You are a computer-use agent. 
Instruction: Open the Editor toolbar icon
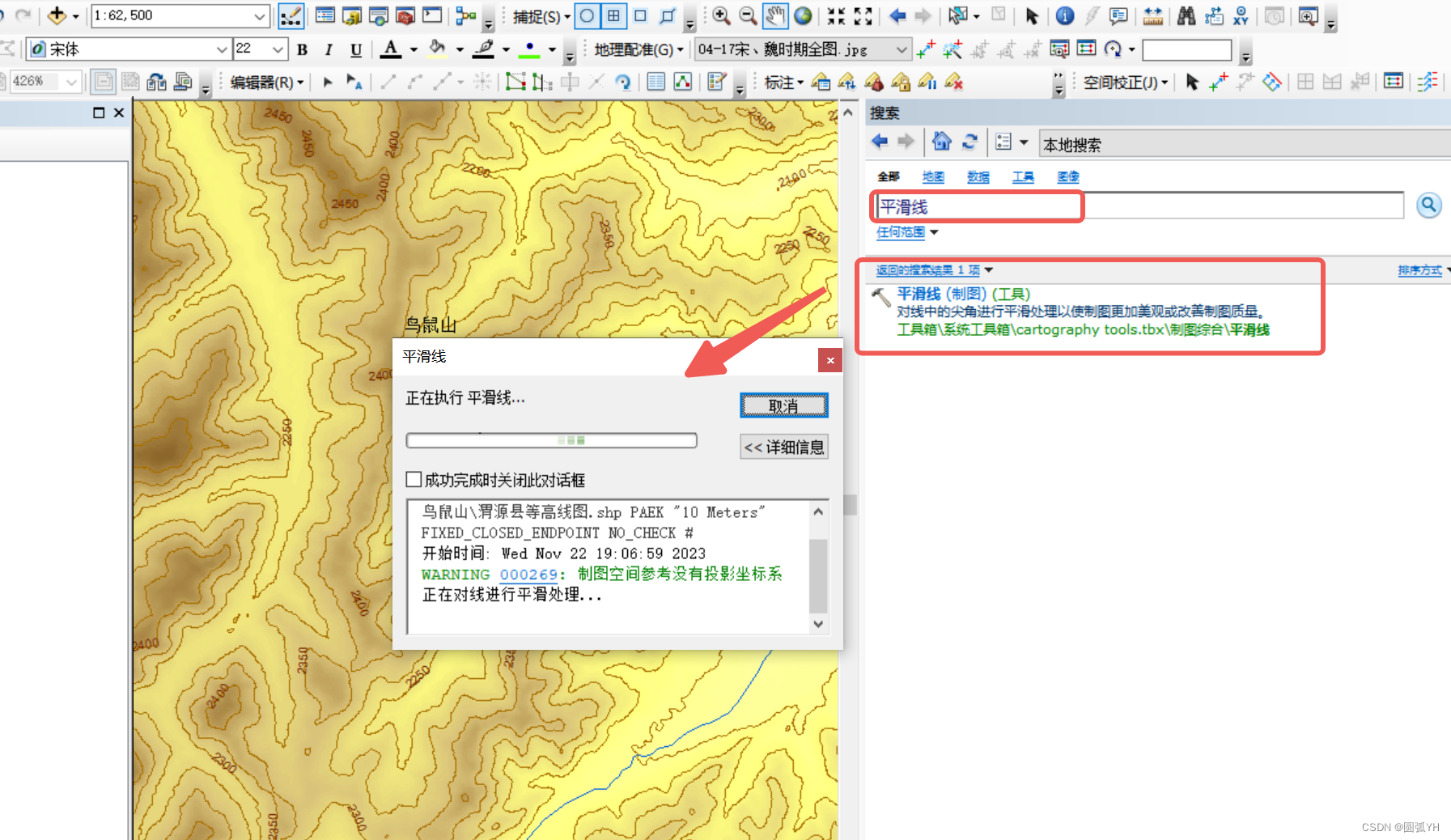pyautogui.click(x=291, y=15)
